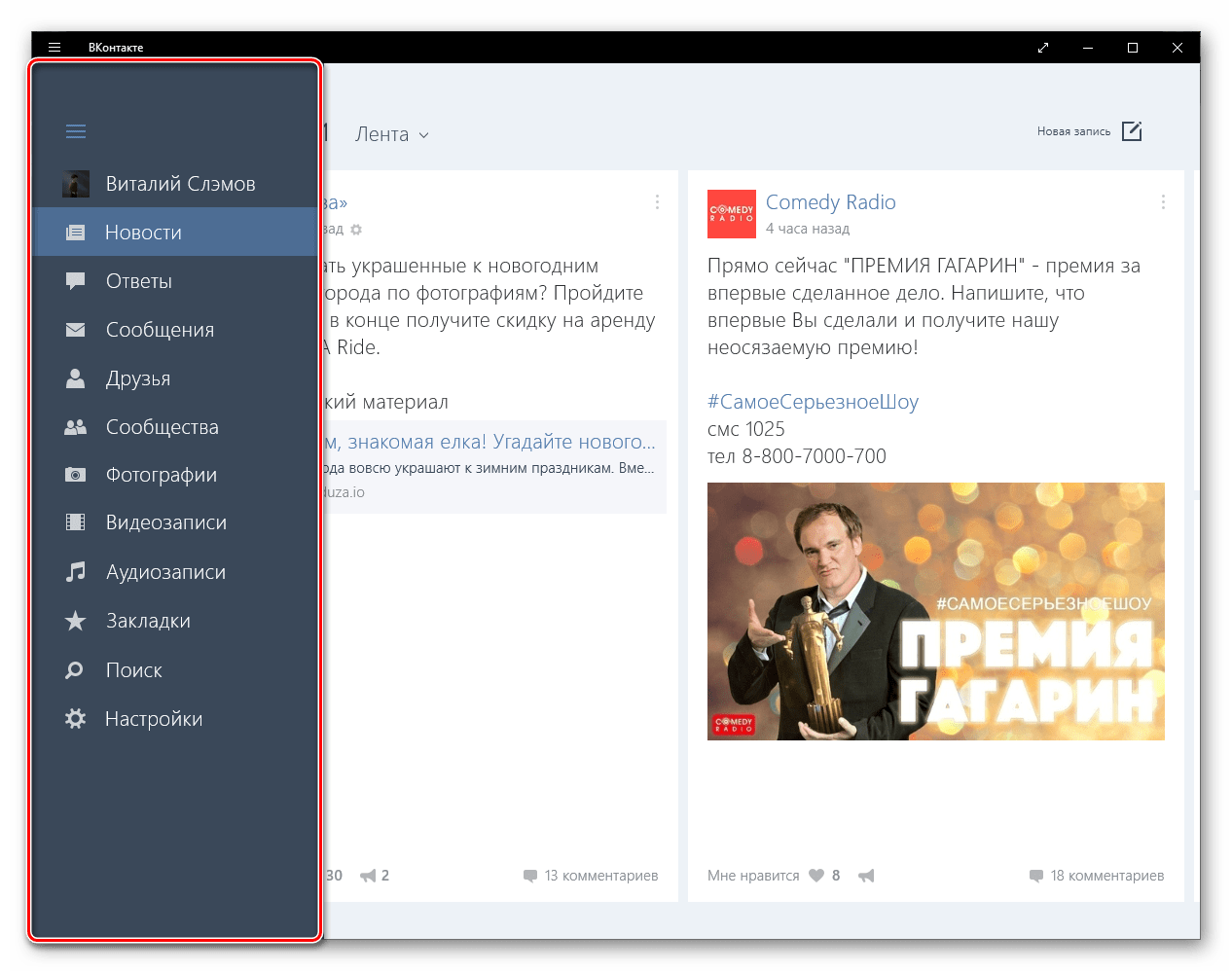This screenshot has height=971, width=1232.
Task: Open comments icon near 18 комментариев
Action: point(1036,876)
